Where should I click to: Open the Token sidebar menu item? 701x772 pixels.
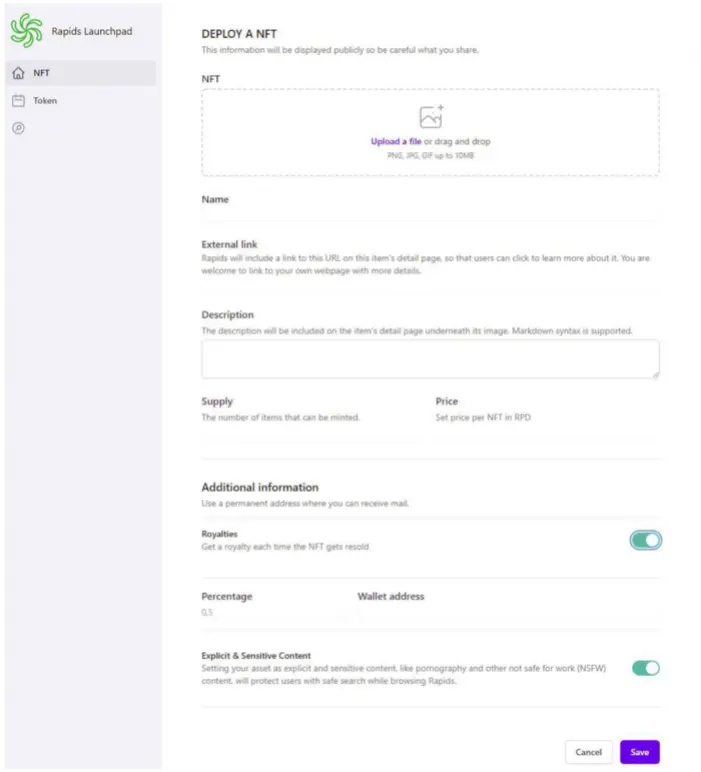click(81, 100)
